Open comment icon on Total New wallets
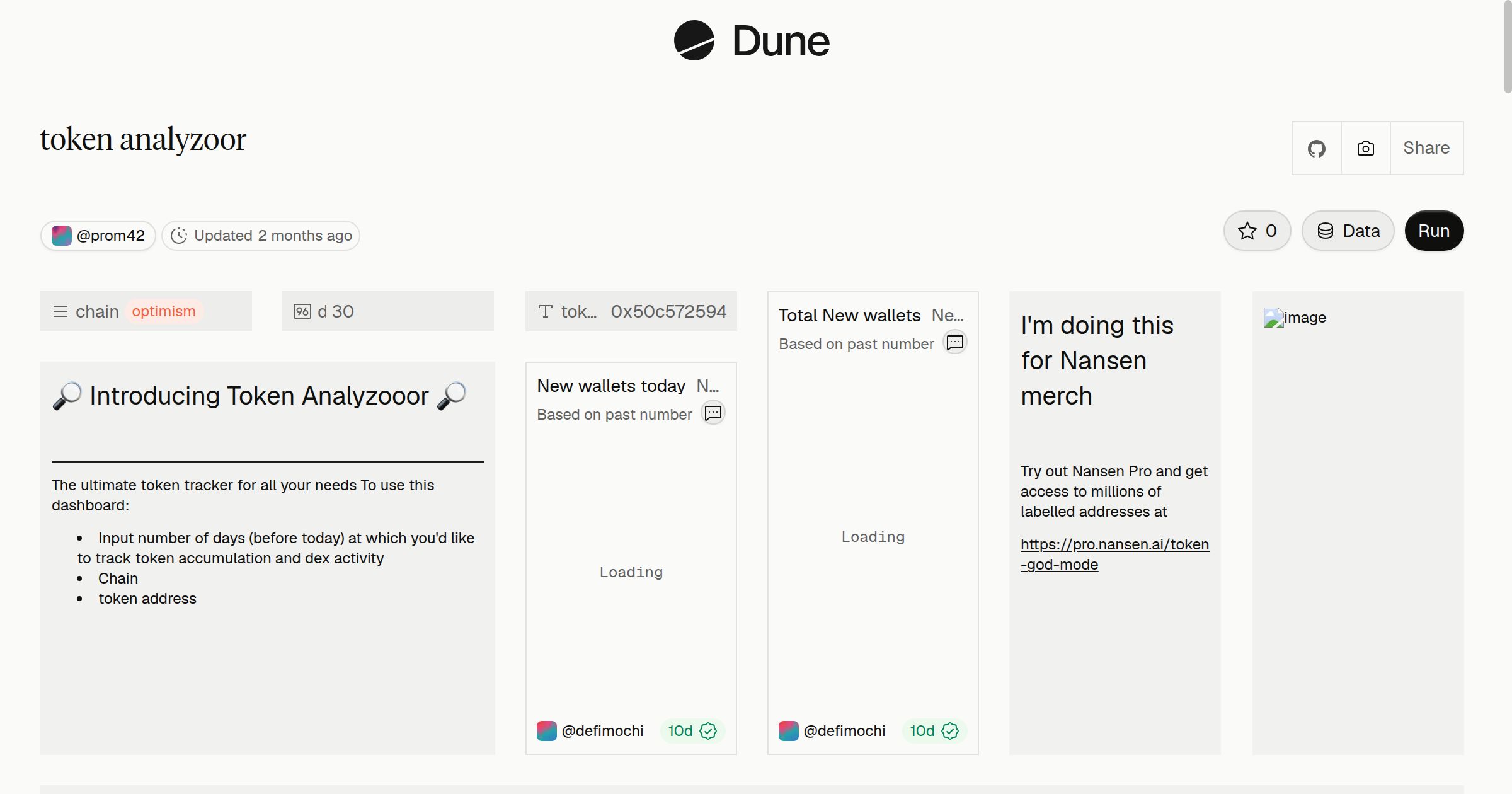Image resolution: width=1512 pixels, height=794 pixels. pos(955,343)
